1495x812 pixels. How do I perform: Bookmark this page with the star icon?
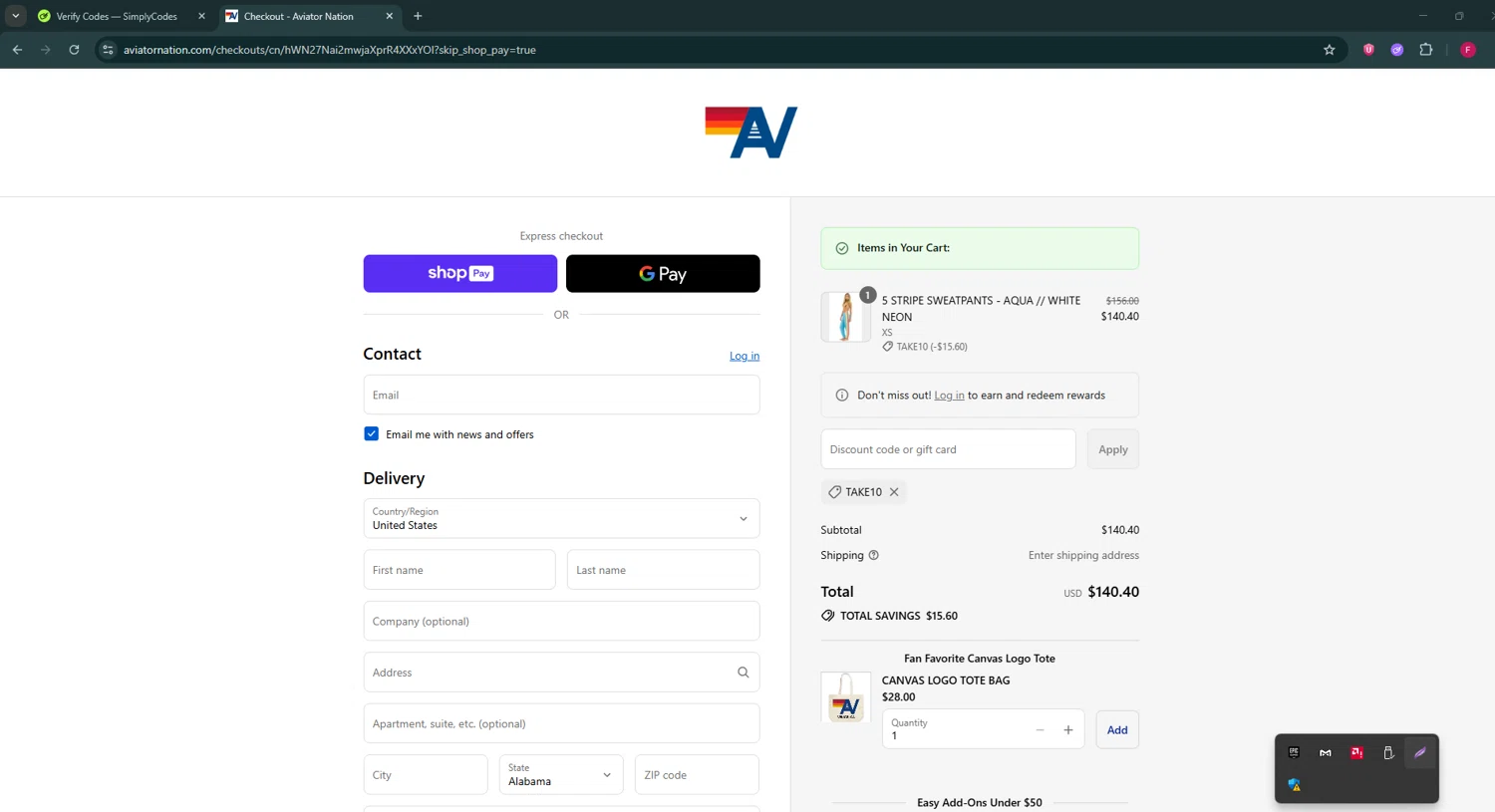1329,50
